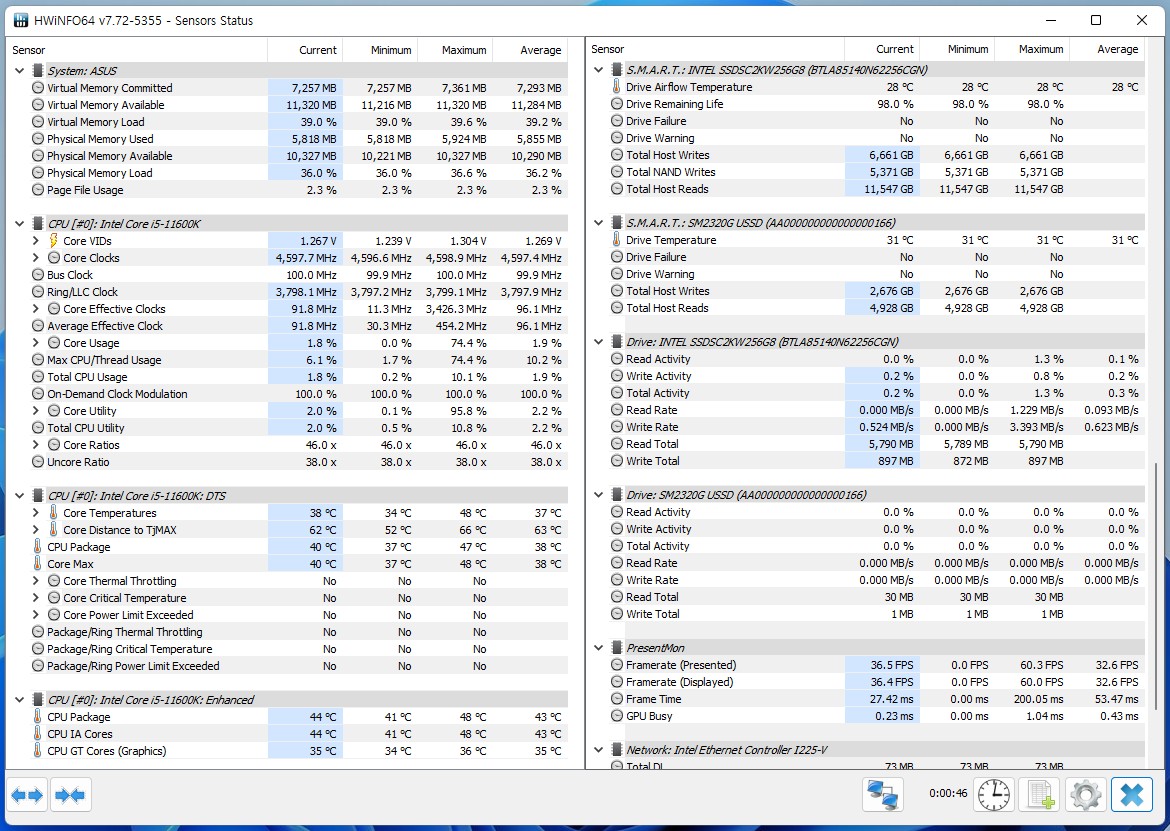Click the System: ASUS chip icon
This screenshot has width=1170, height=831.
(37, 71)
